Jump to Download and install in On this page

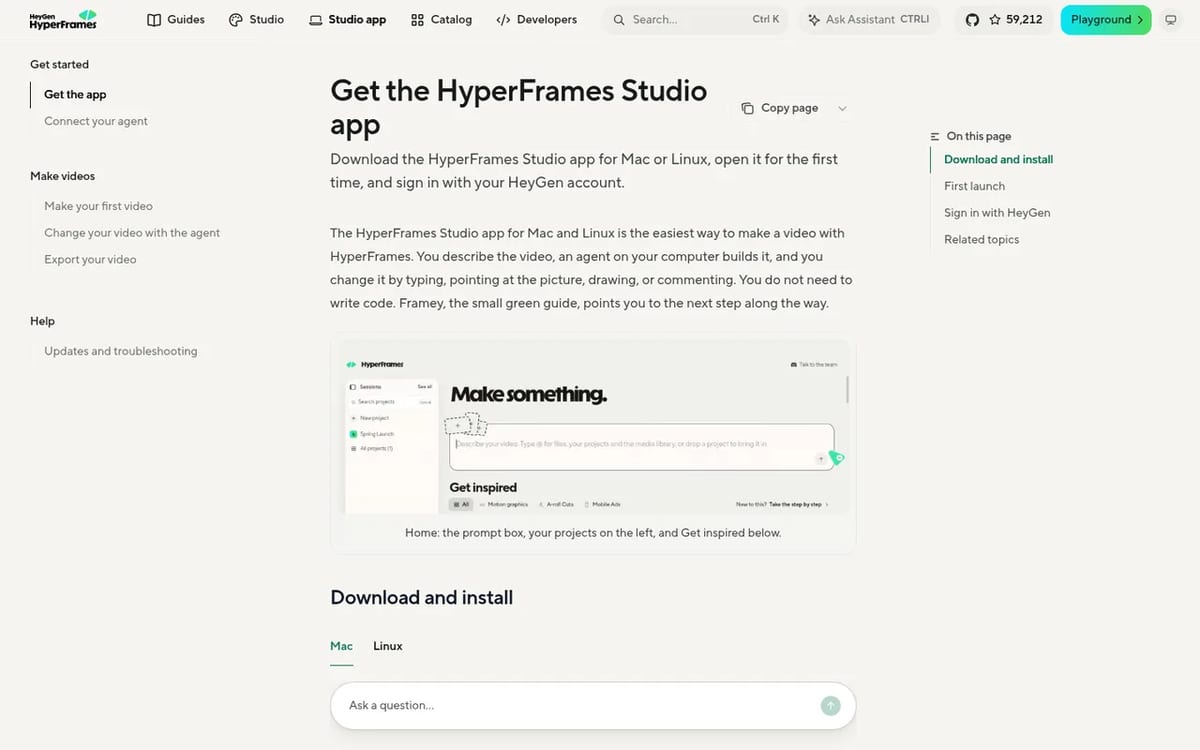pos(998,159)
